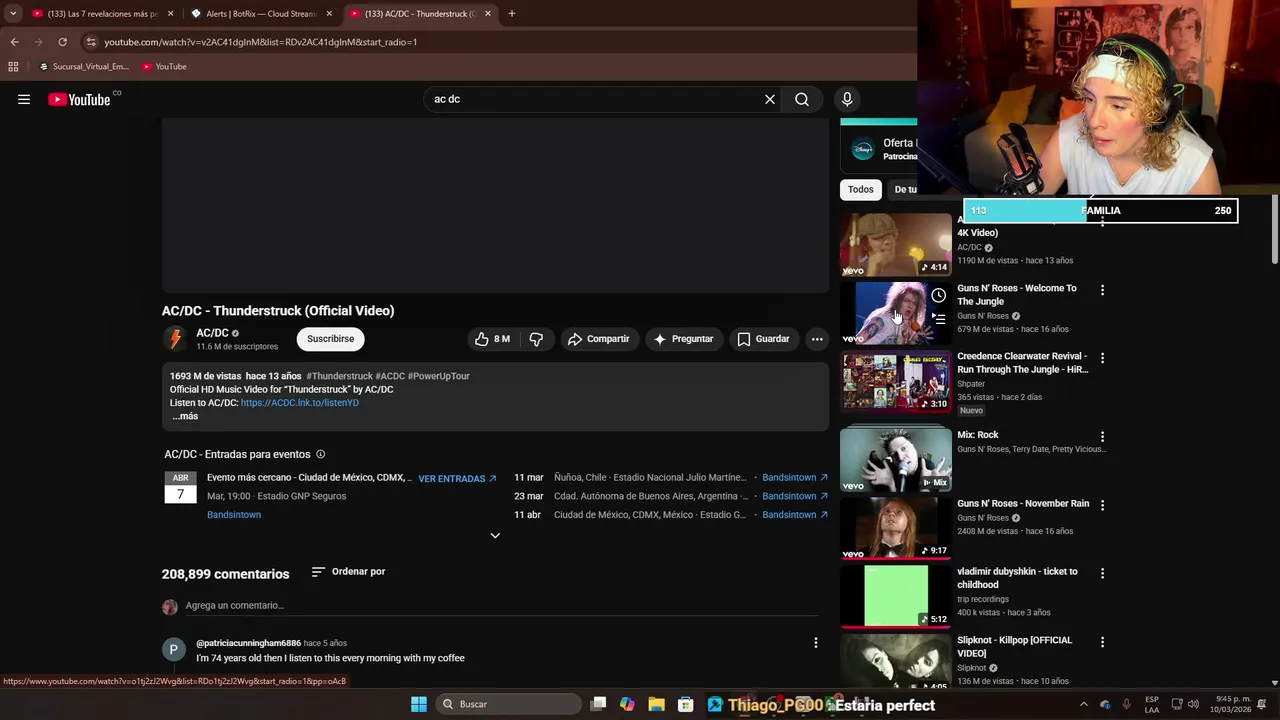
Task: Close the Alerts BotRix tab
Action: pos(329,14)
